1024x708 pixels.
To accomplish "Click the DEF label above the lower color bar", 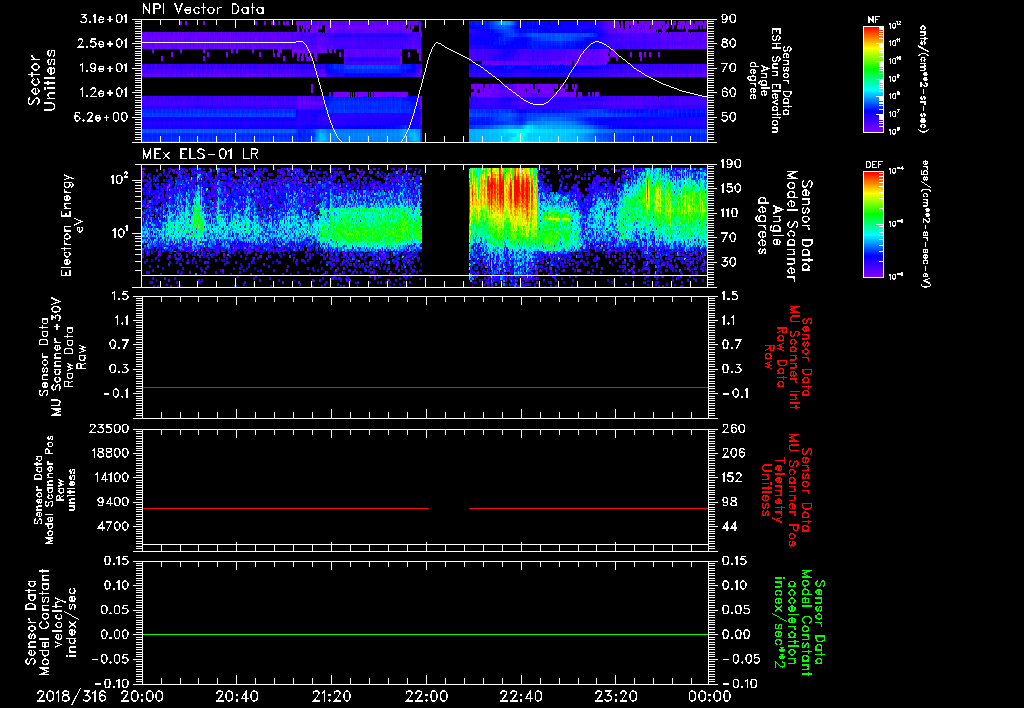I will tap(873, 165).
